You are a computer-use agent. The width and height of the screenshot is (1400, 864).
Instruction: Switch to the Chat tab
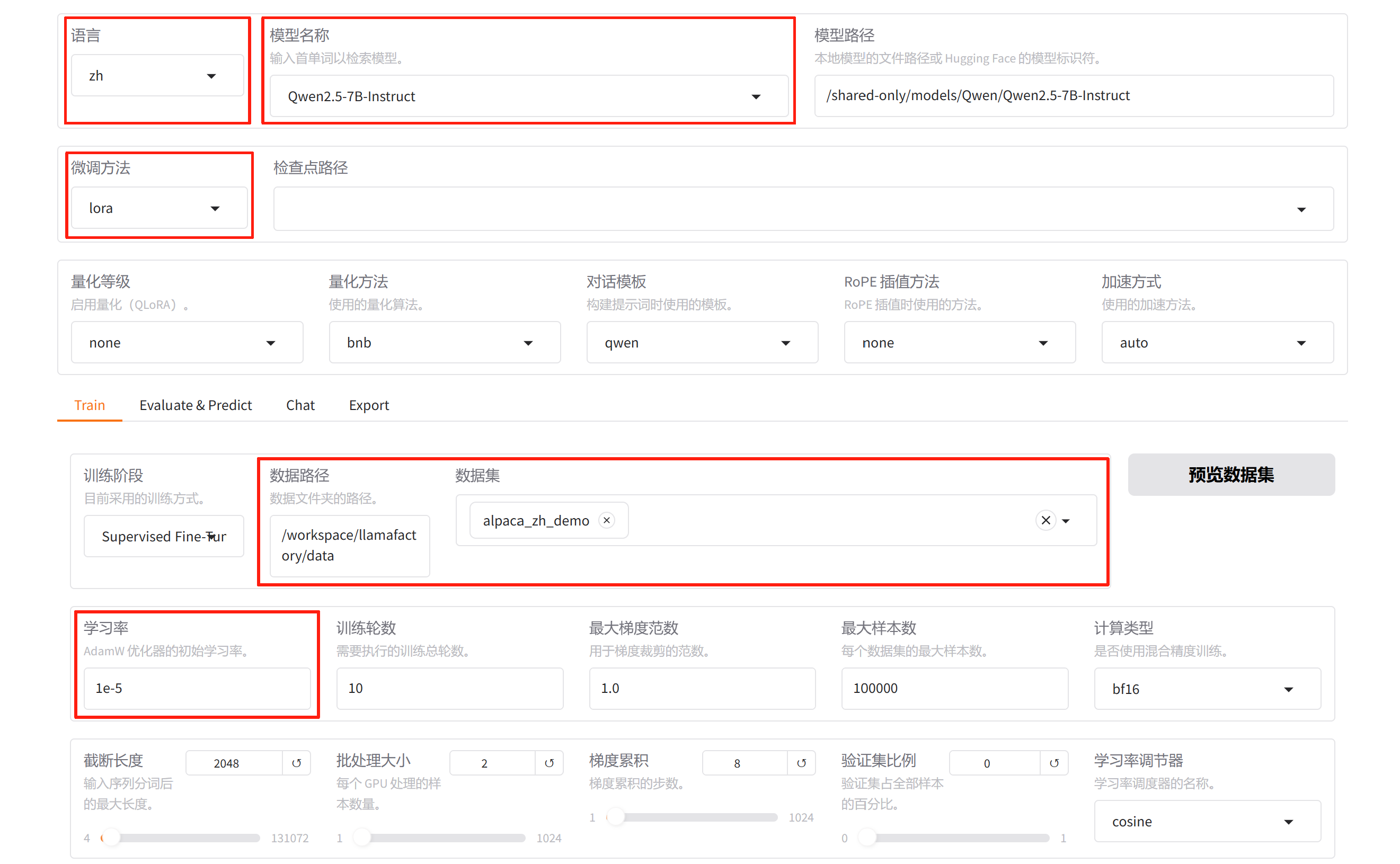(x=300, y=405)
